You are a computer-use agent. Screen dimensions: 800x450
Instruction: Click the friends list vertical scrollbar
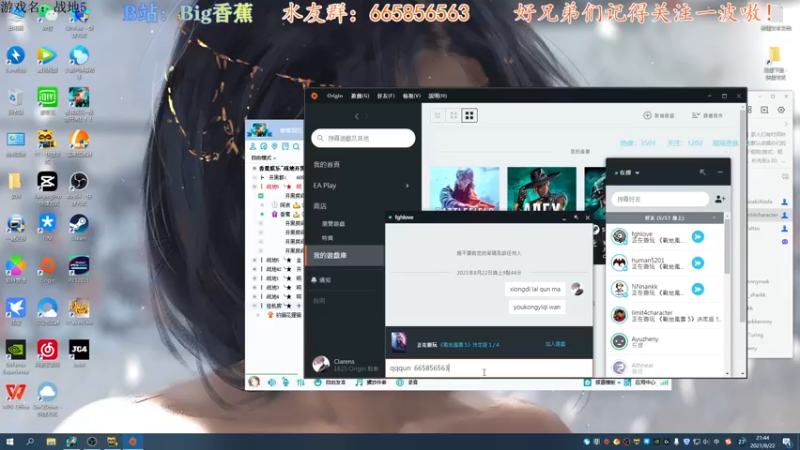[x=727, y=245]
